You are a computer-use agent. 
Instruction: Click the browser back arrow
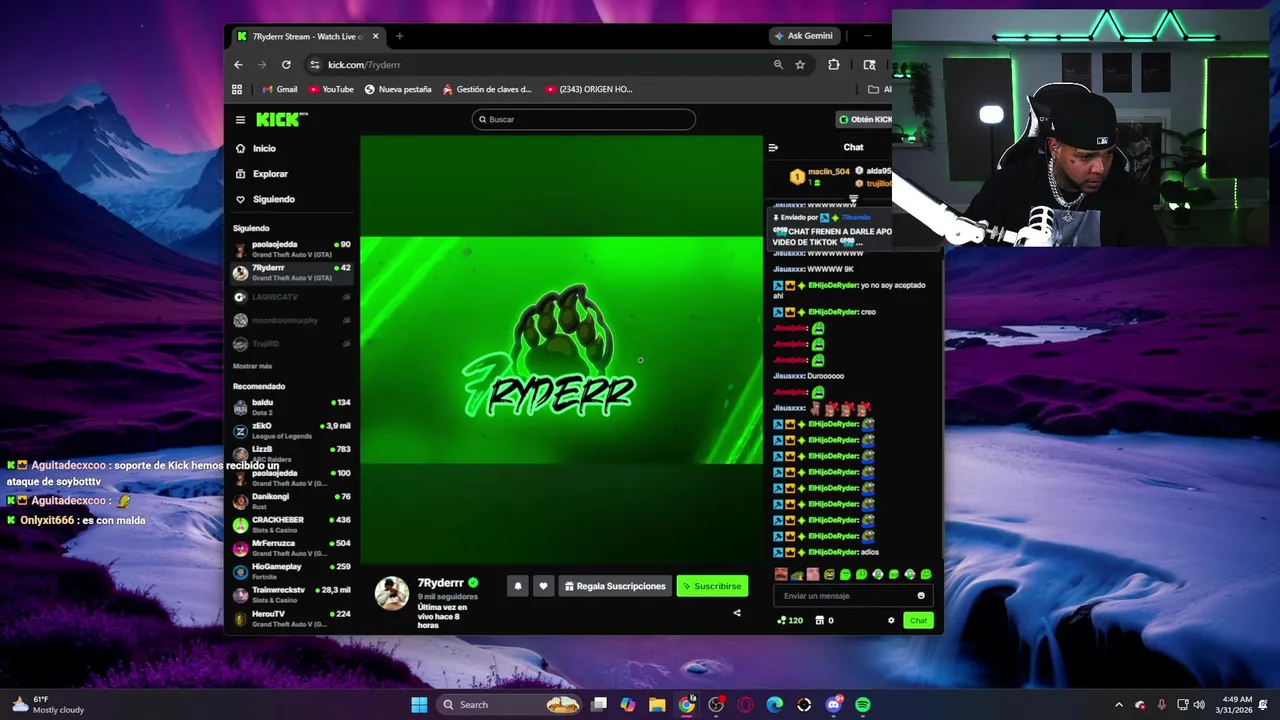pos(238,65)
